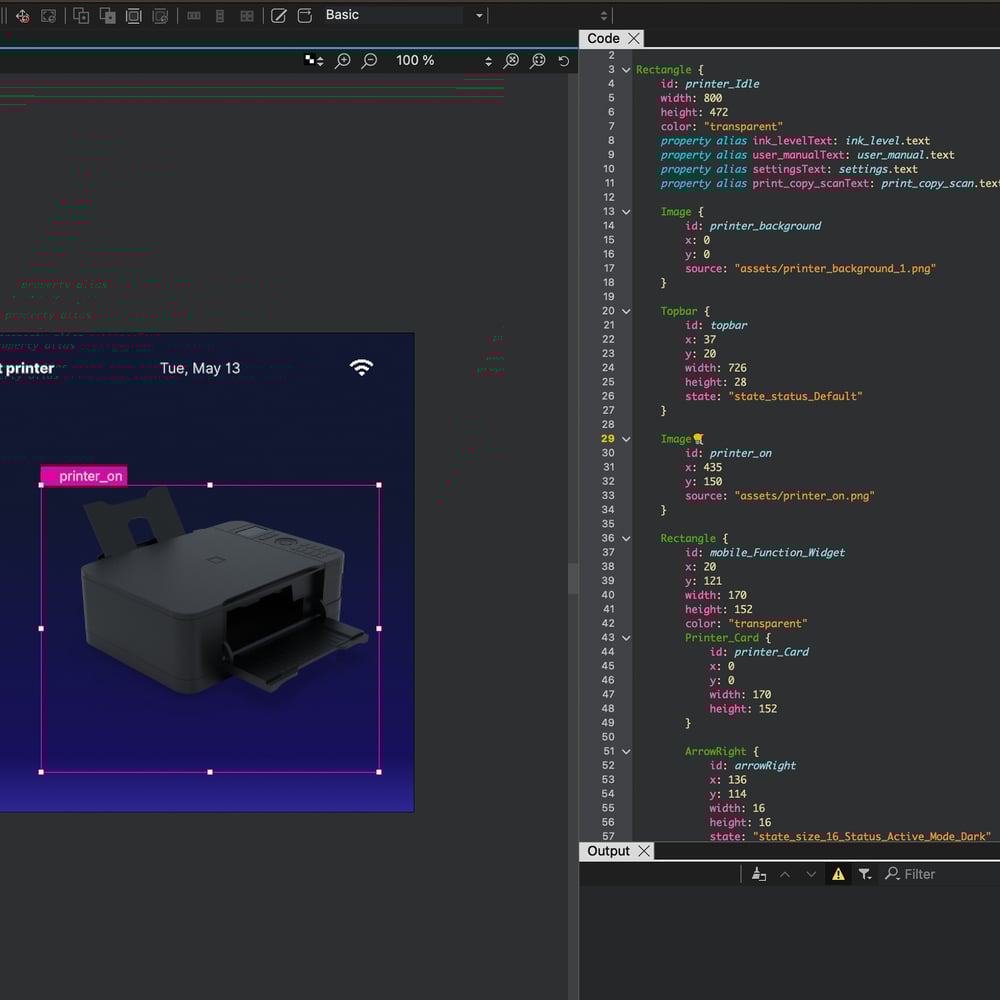The width and height of the screenshot is (1000, 1000).
Task: Click the edit annotation pencil icon
Action: [x=279, y=15]
